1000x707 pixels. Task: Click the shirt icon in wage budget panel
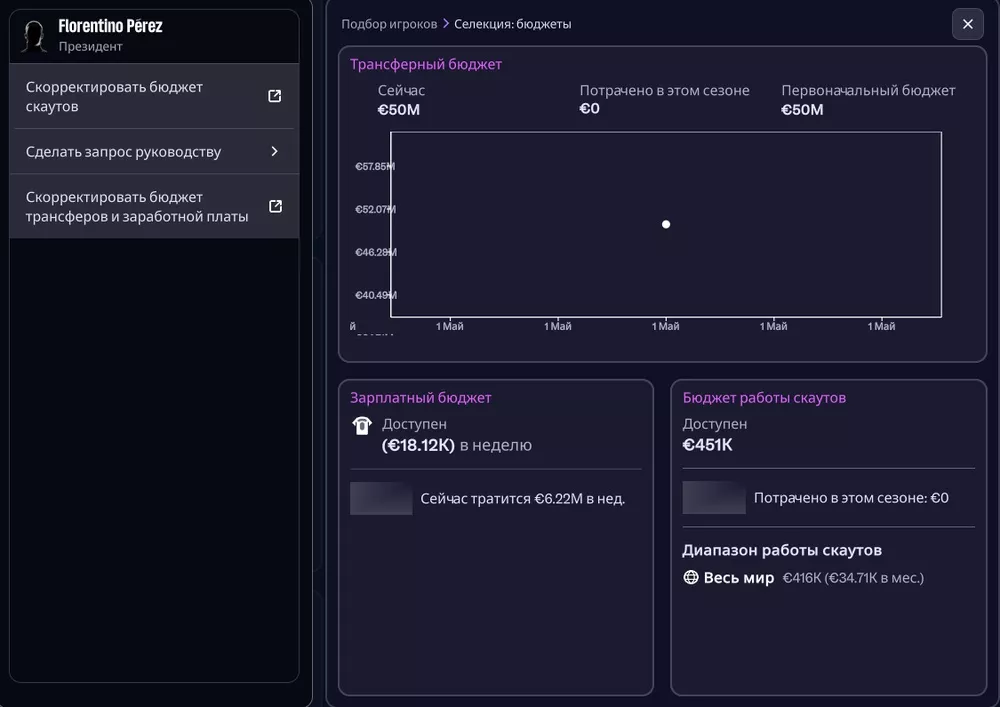tap(362, 426)
